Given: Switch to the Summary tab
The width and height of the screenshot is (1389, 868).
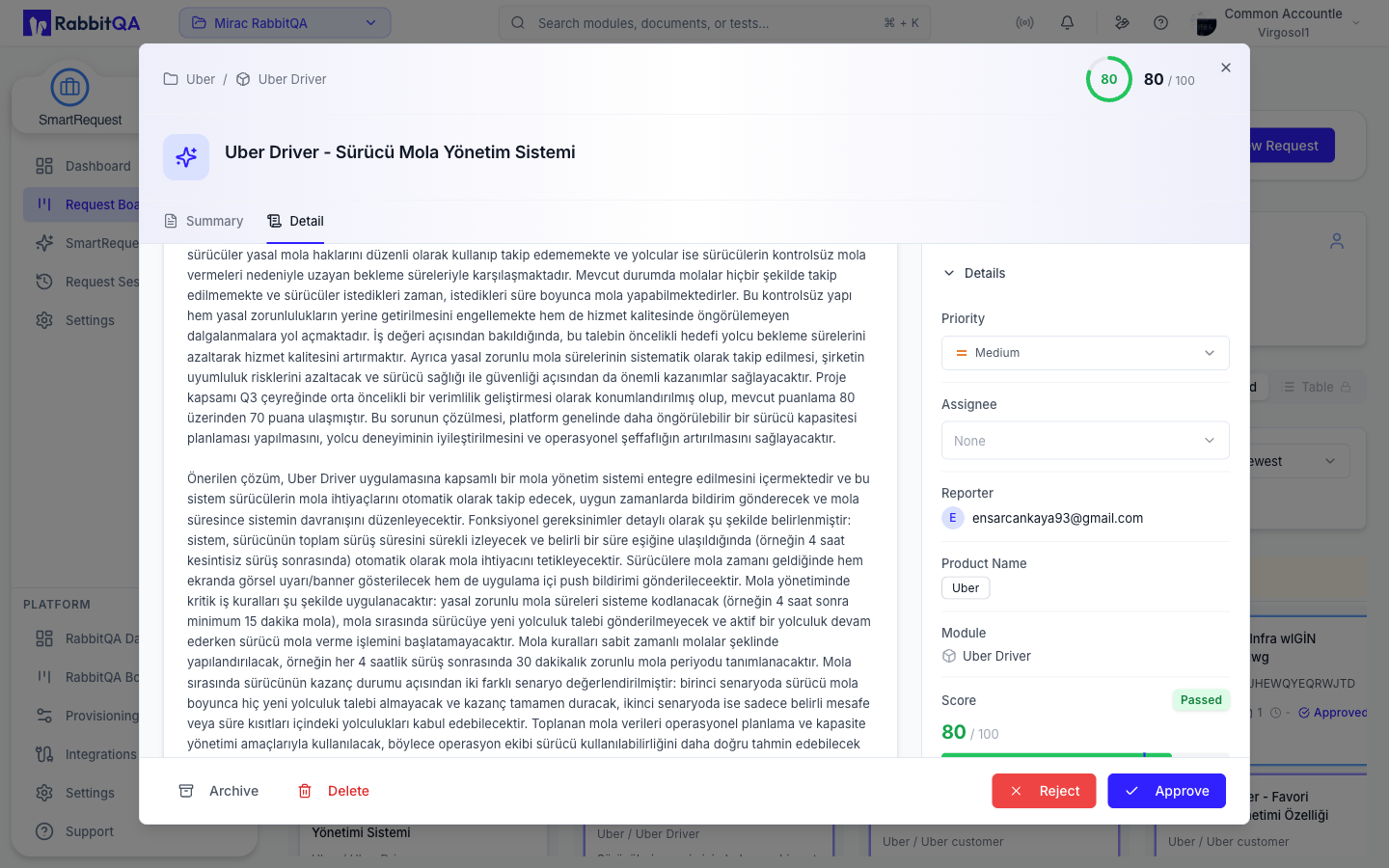Looking at the screenshot, I should click(x=204, y=221).
